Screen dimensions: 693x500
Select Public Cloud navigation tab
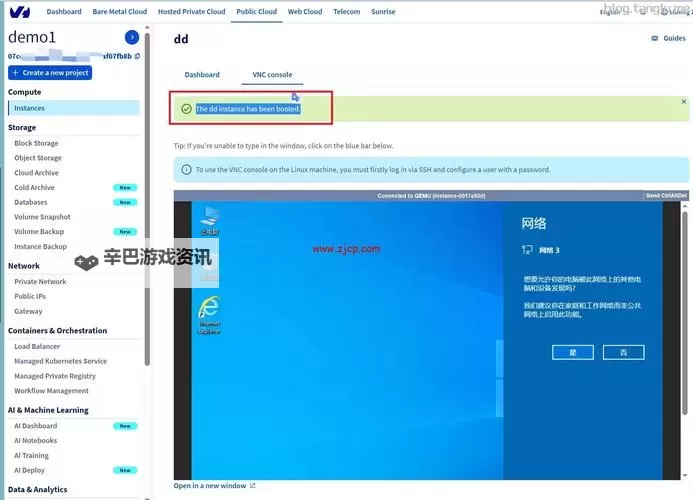pos(256,11)
